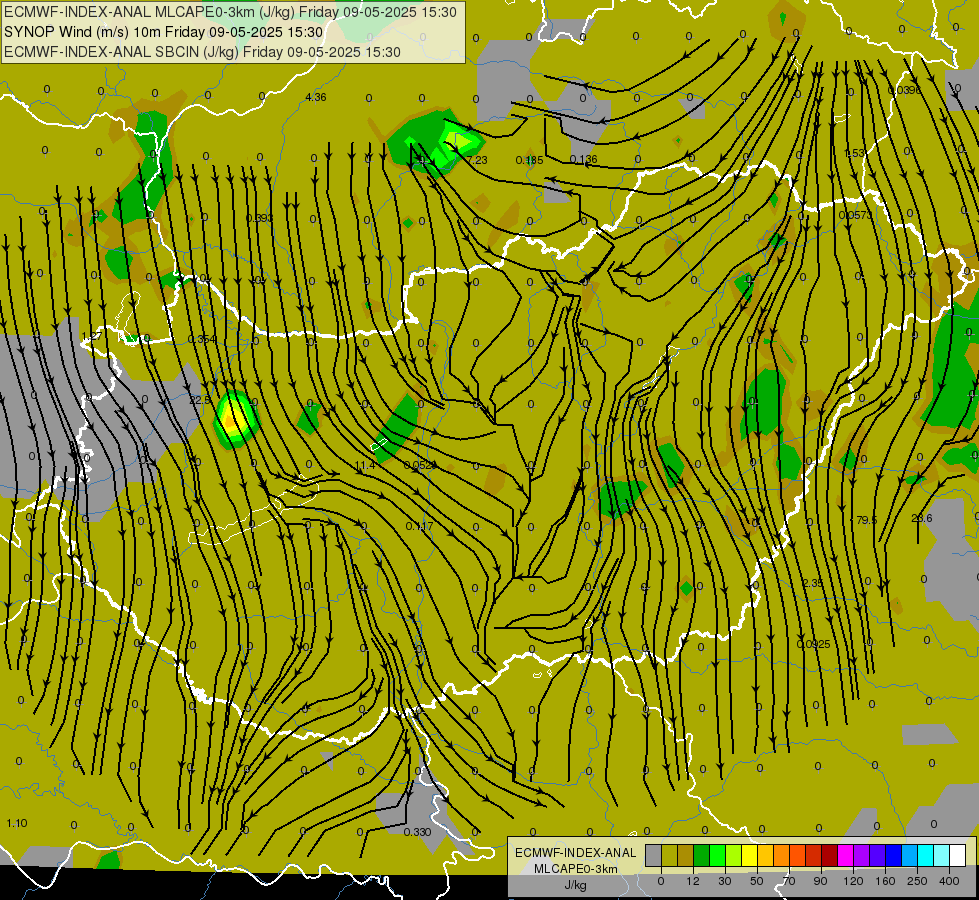Click the J/kg unit label in the legend
979x900 pixels.
575,885
